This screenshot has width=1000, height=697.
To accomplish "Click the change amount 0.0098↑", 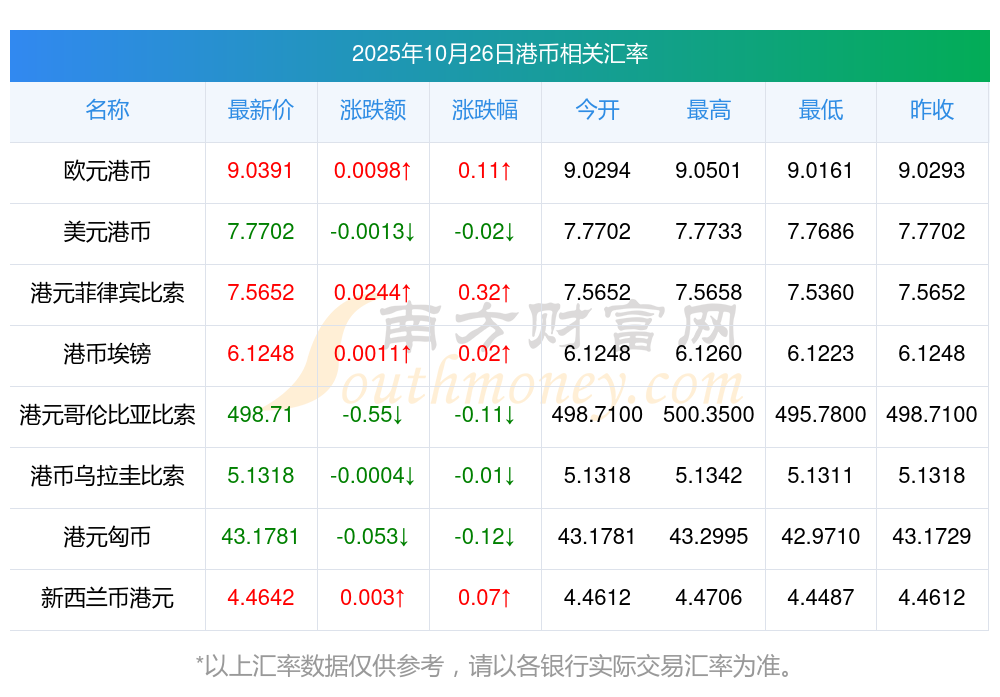I will coord(373,170).
